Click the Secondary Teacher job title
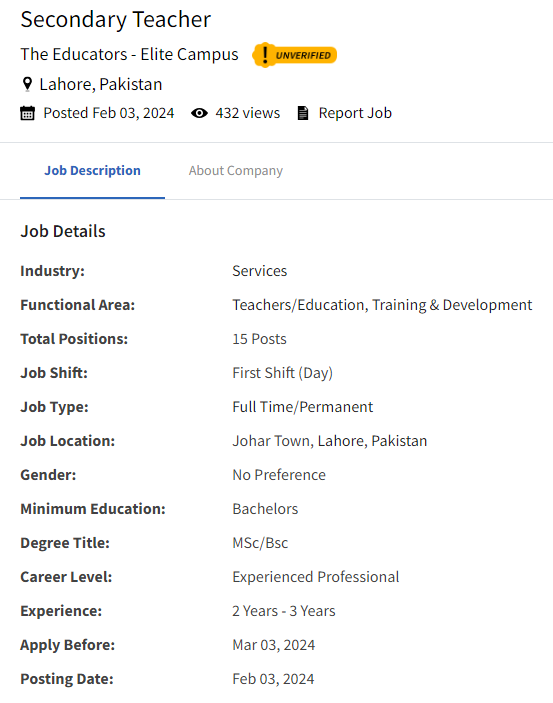This screenshot has width=553, height=703. coord(116,20)
